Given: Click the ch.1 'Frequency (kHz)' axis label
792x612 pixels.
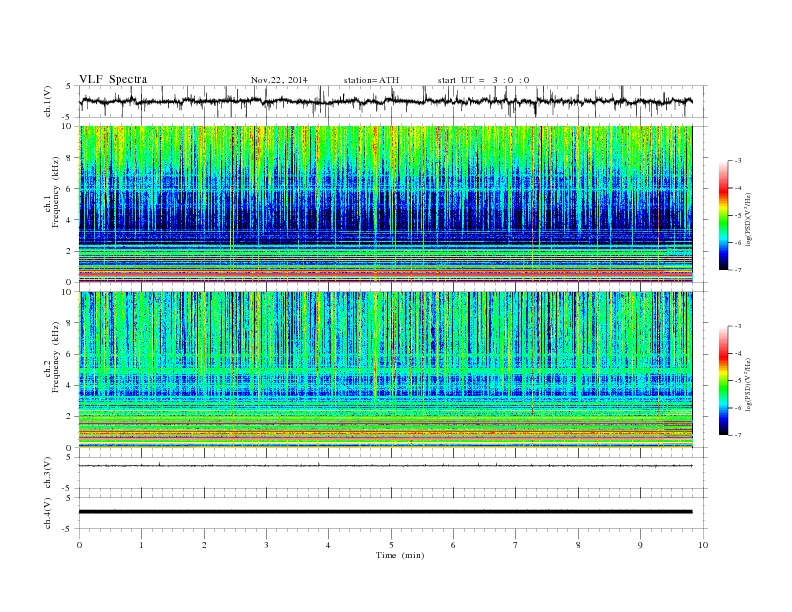Looking at the screenshot, I should [x=55, y=192].
